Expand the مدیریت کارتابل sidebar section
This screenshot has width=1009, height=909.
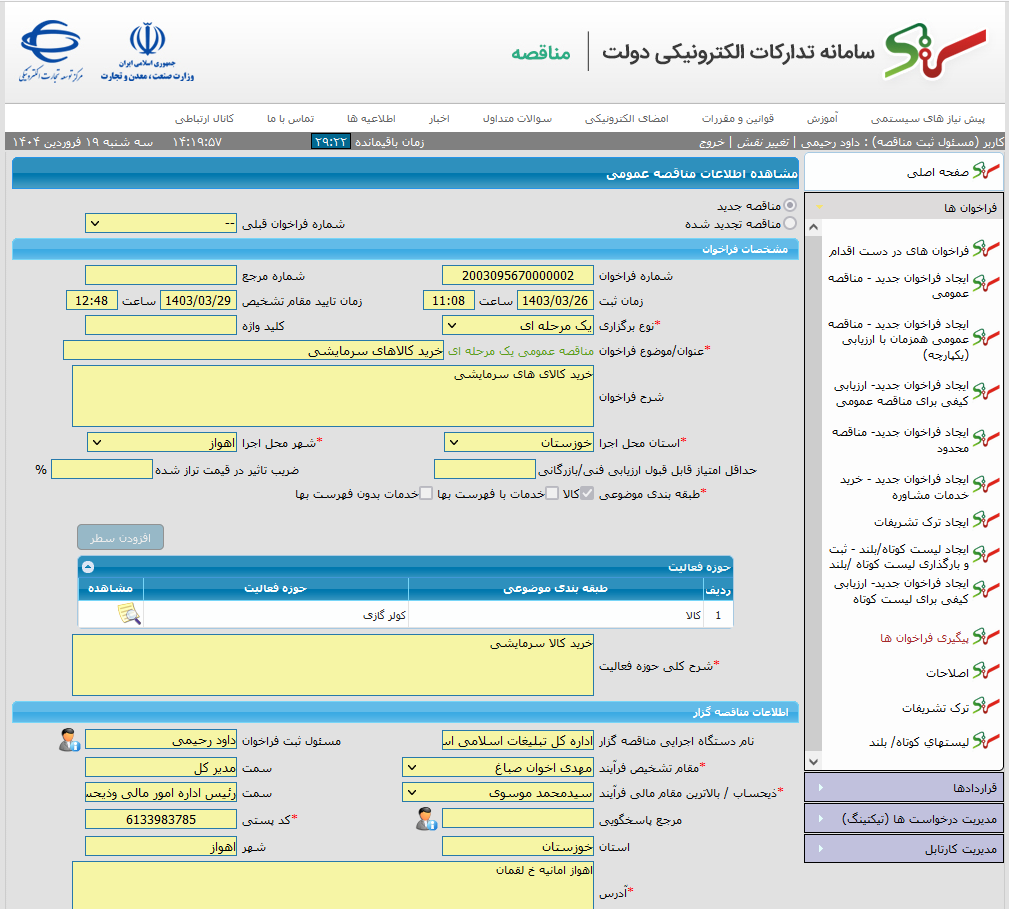pos(903,849)
